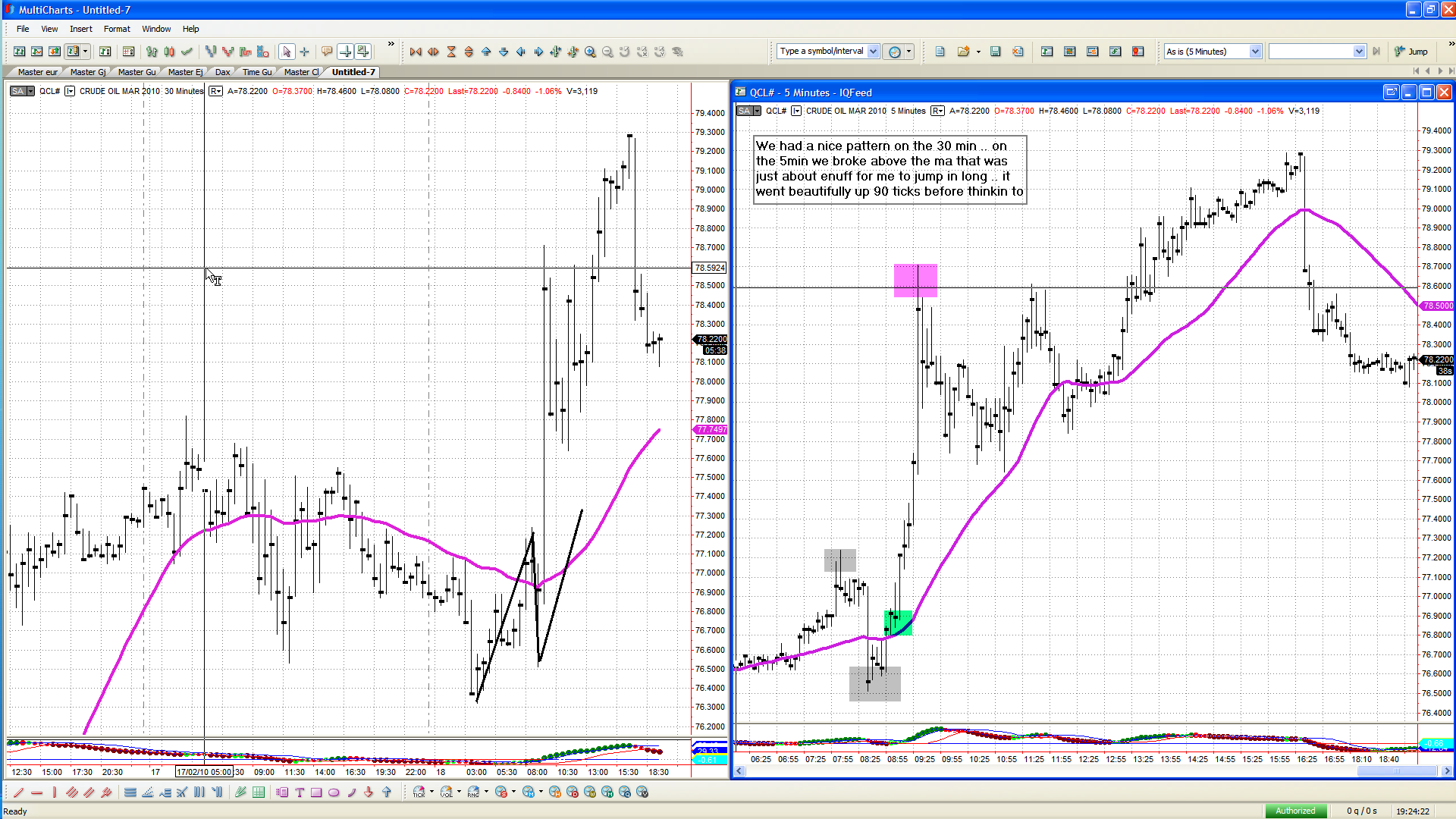This screenshot has height=819, width=1456.
Task: Open instrument dropdown beside QCL# on 5 minute chart
Action: coord(796,111)
